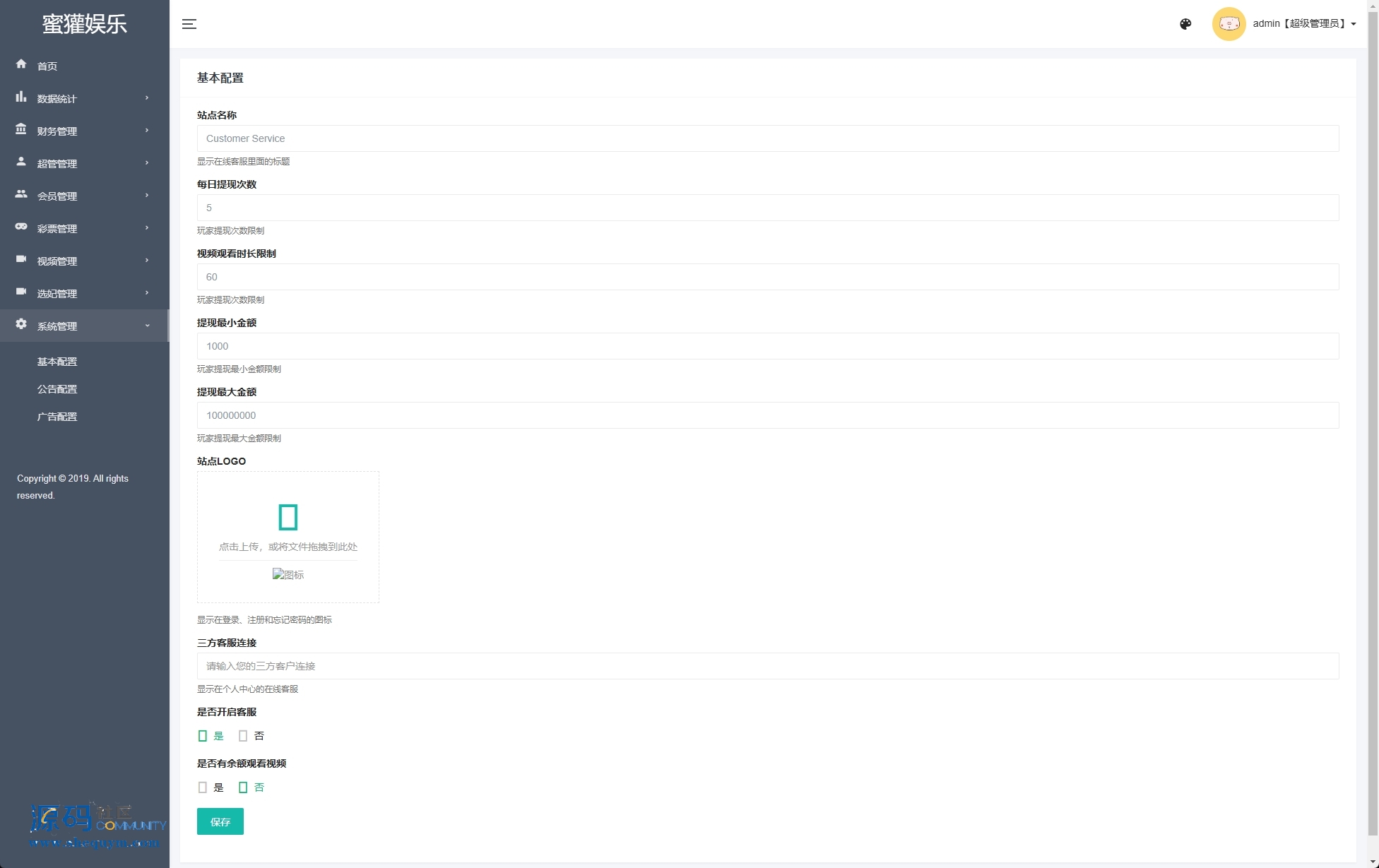
Task: Click the 保存 save button
Action: 220,821
